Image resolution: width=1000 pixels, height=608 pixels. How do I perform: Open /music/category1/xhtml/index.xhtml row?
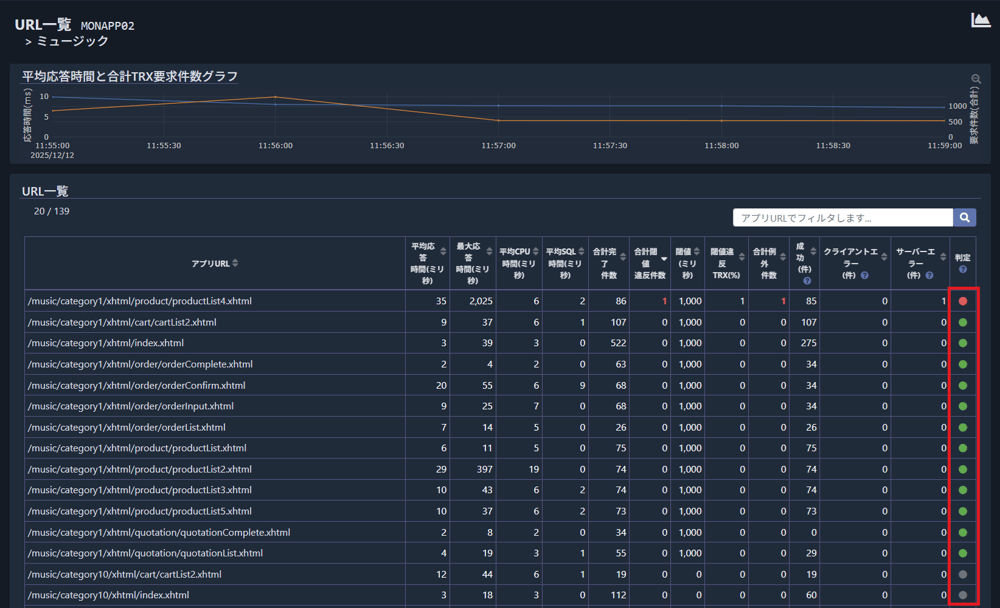[x=106, y=343]
